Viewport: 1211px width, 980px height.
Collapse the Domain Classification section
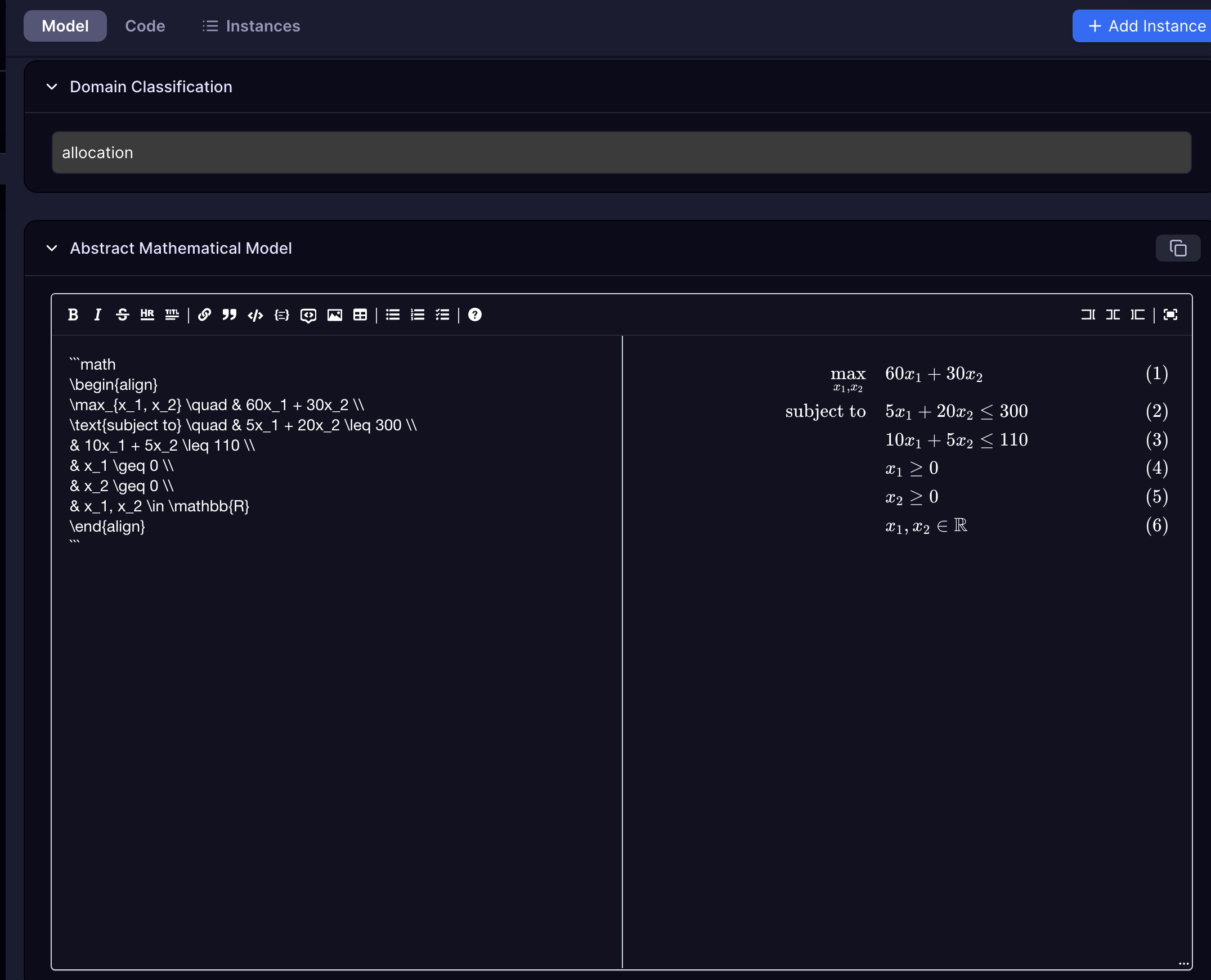pyautogui.click(x=52, y=87)
